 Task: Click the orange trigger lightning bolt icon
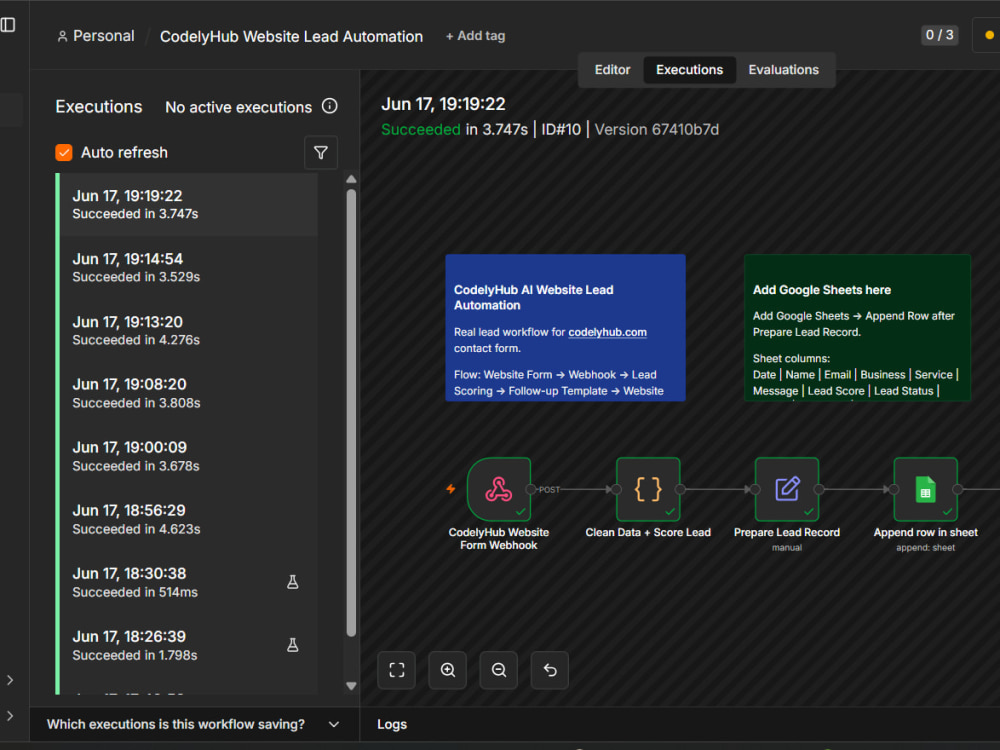pyautogui.click(x=451, y=489)
